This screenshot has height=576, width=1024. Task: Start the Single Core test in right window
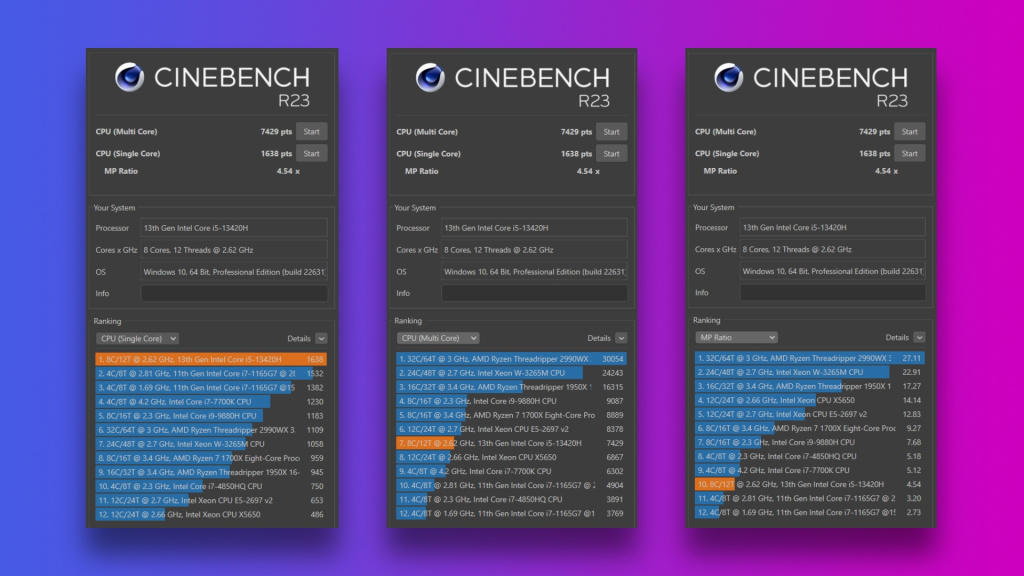[x=910, y=153]
